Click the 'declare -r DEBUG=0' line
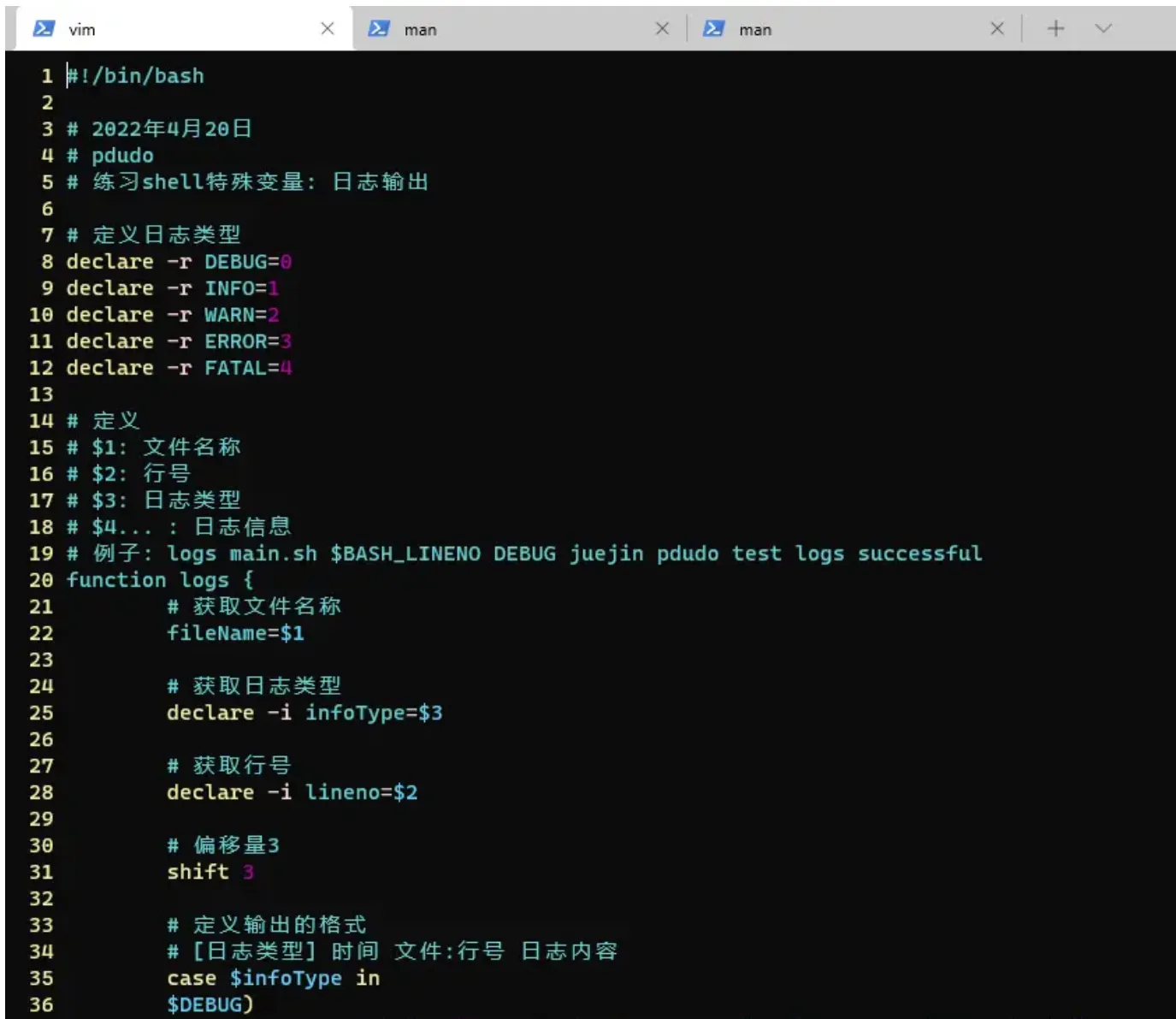 (180, 262)
